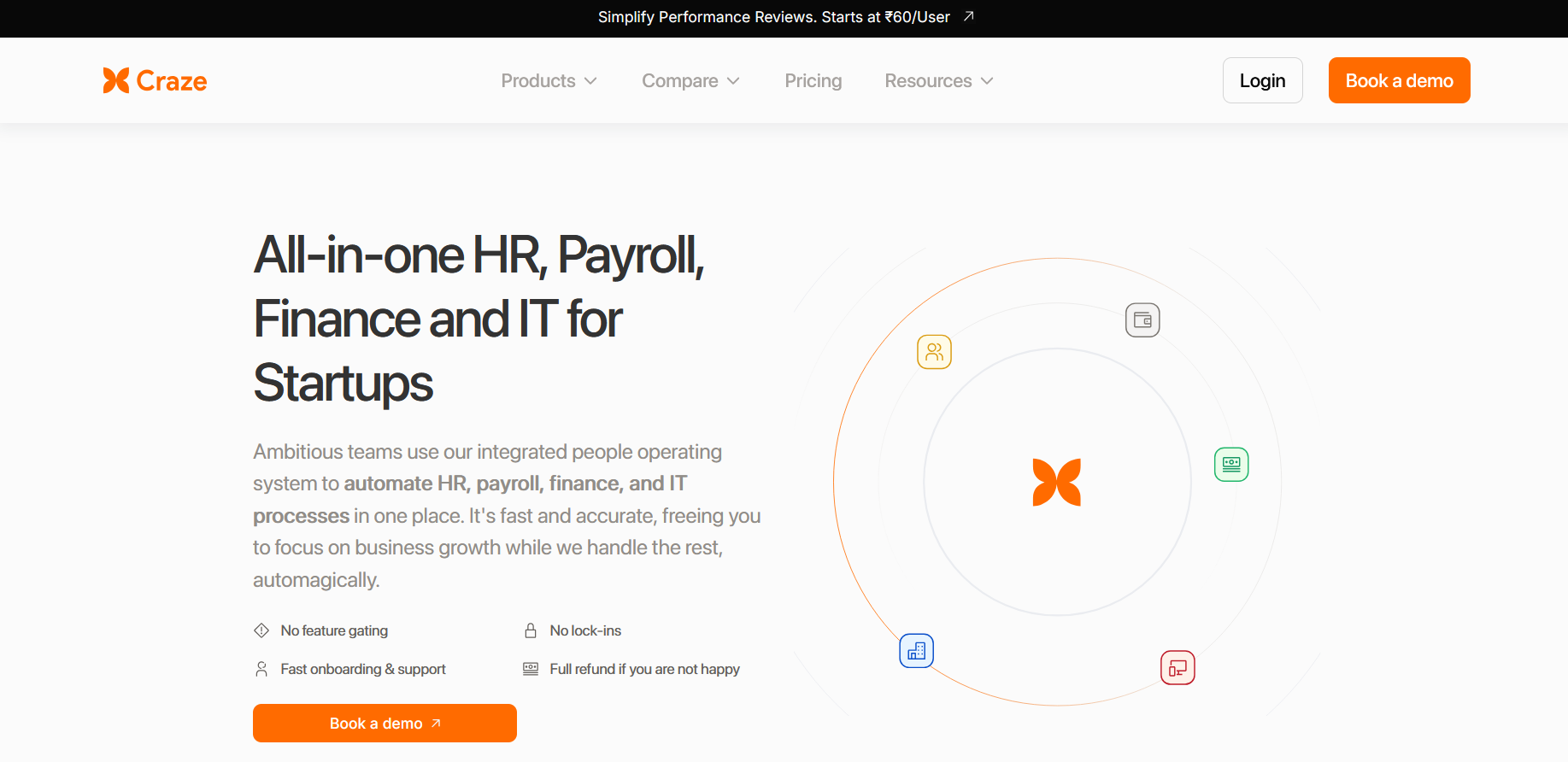Screen dimensions: 1568x762
Task: Click the gray wallet icon on orbit
Action: pyautogui.click(x=1142, y=320)
